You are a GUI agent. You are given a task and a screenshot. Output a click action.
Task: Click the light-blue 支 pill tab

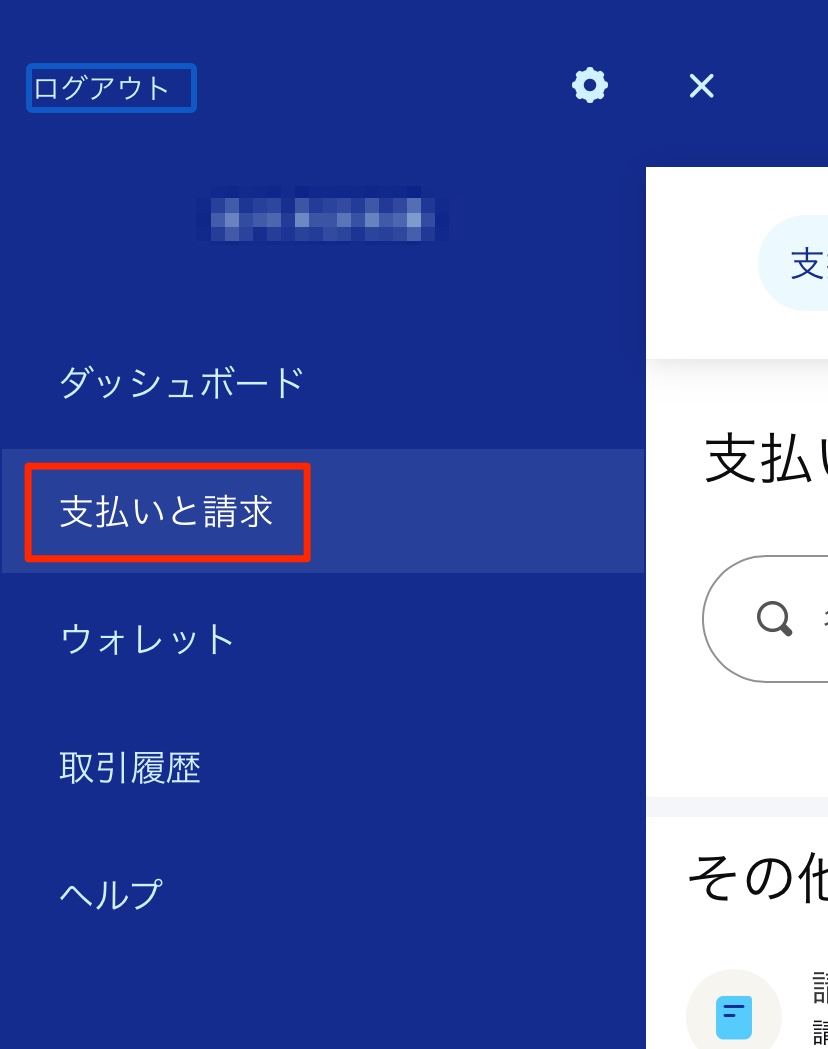[794, 263]
